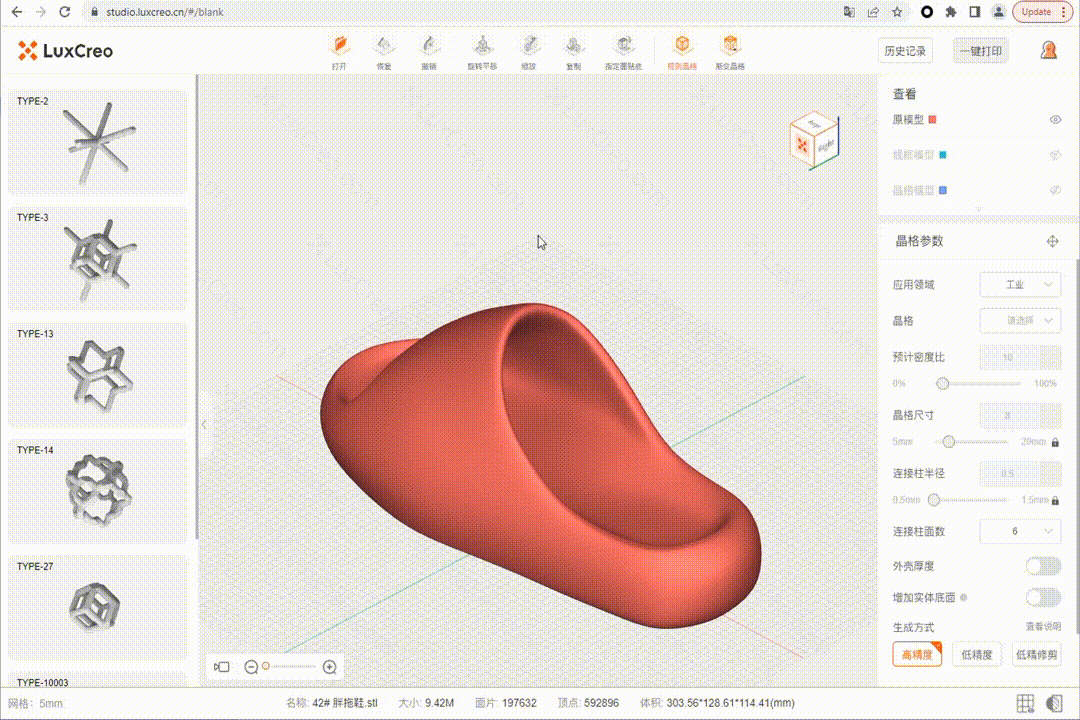The width and height of the screenshot is (1080, 720).
Task: Click the 晶格模型 blue color swatch
Action: [x=943, y=190]
